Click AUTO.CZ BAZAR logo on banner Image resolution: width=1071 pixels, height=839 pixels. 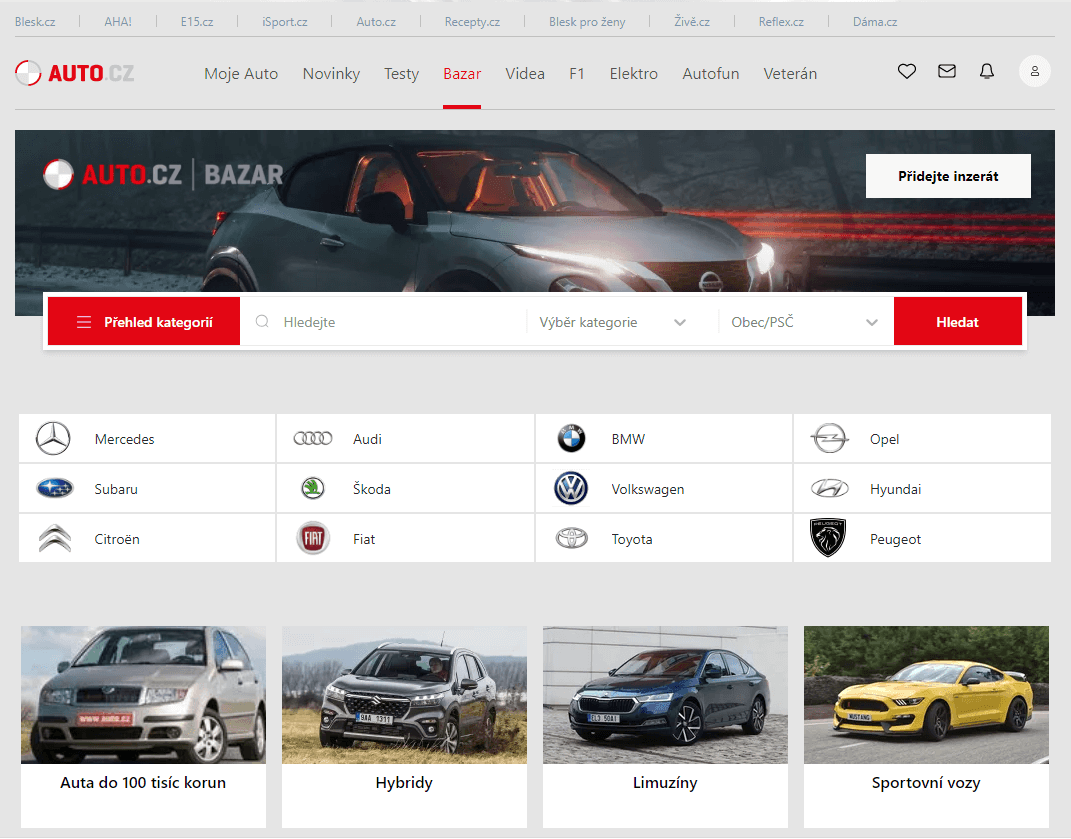coord(163,174)
